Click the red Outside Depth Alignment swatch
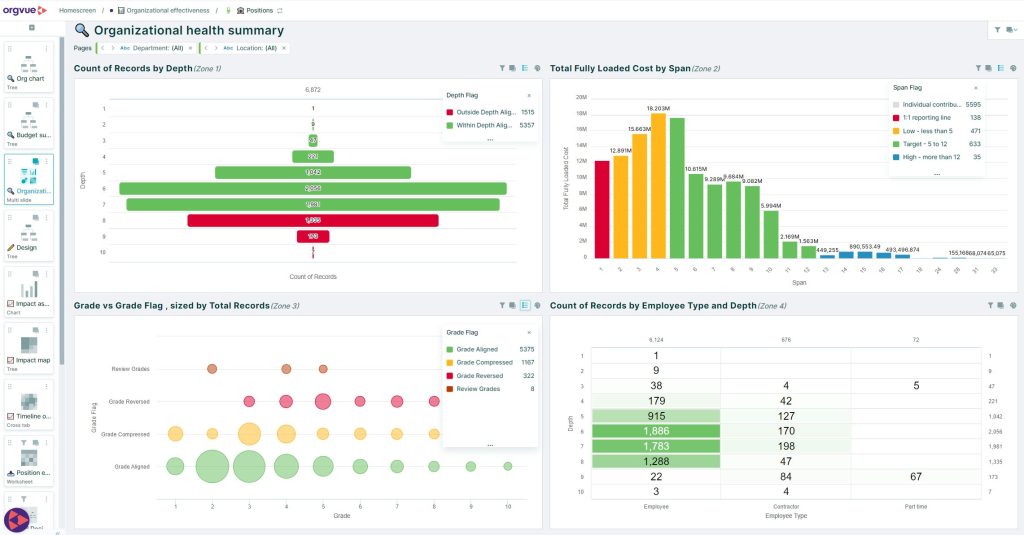Screen dimensions: 1024x535 point(449,112)
